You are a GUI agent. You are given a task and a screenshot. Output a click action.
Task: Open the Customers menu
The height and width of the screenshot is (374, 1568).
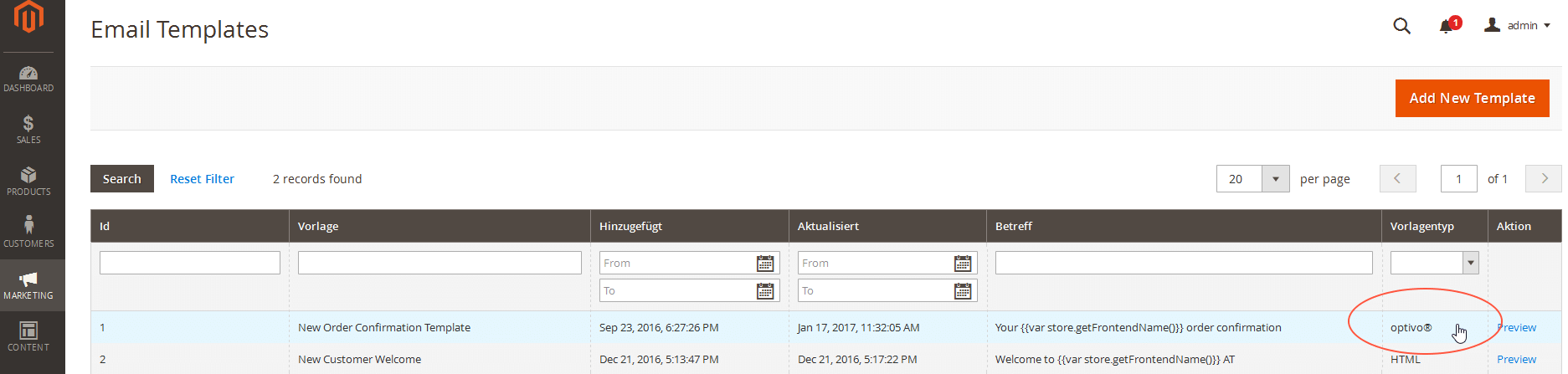tap(28, 233)
